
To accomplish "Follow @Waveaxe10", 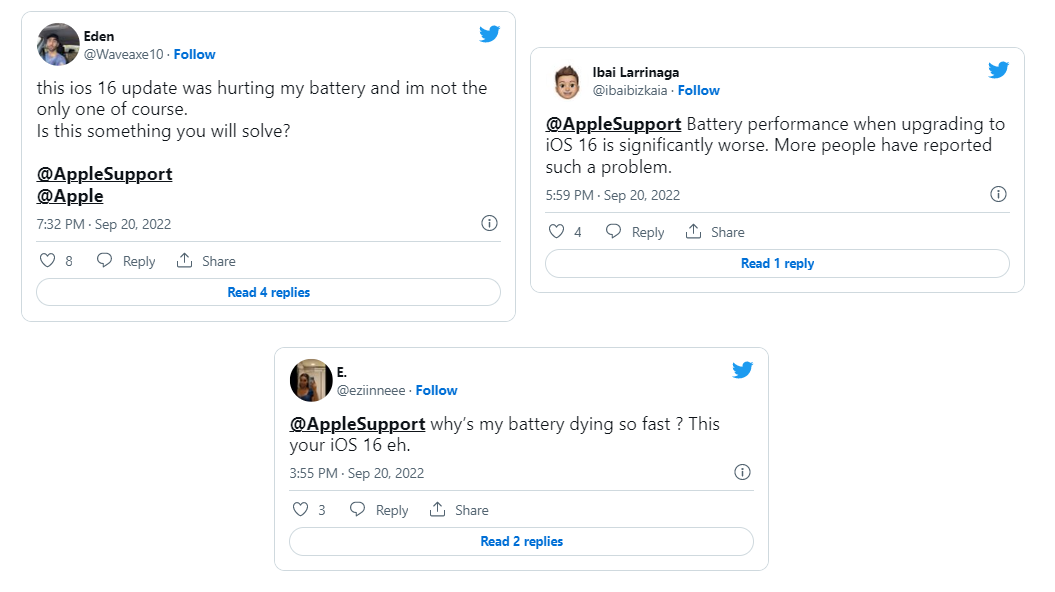I will pos(194,54).
